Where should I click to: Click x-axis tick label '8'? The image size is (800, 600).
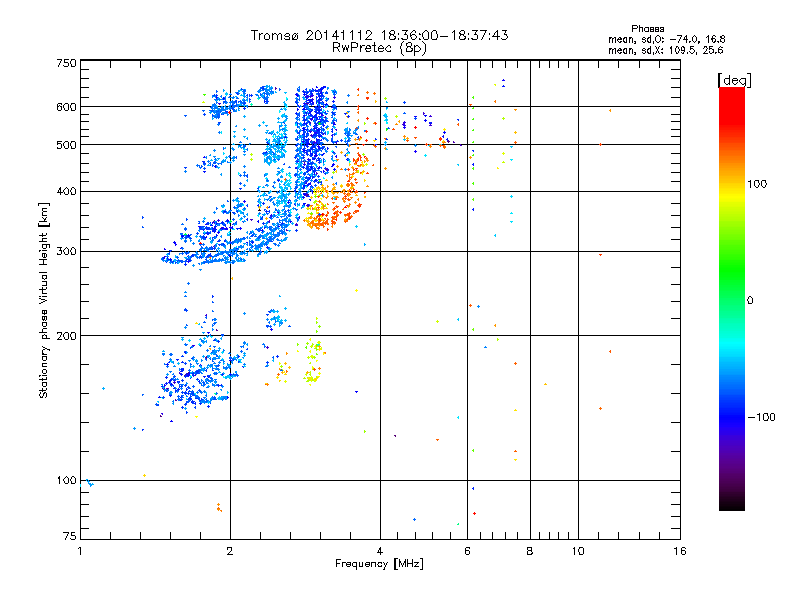530,551
